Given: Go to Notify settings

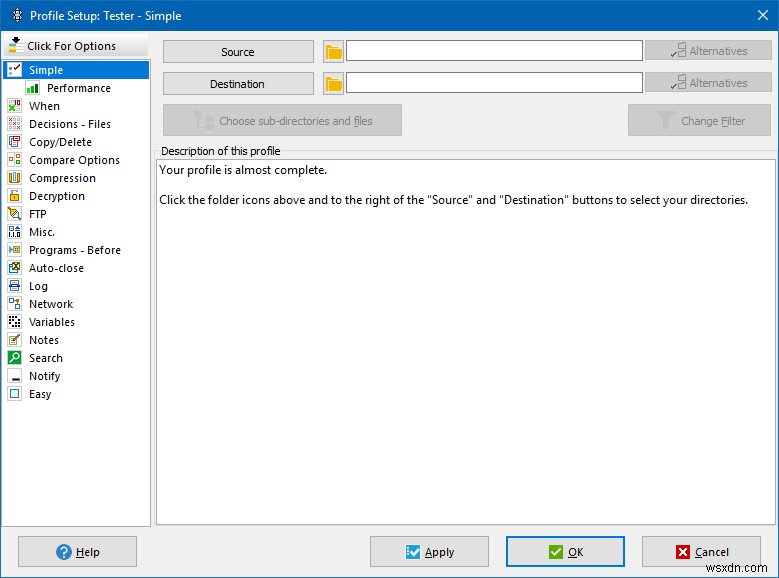Looking at the screenshot, I should pos(44,376).
